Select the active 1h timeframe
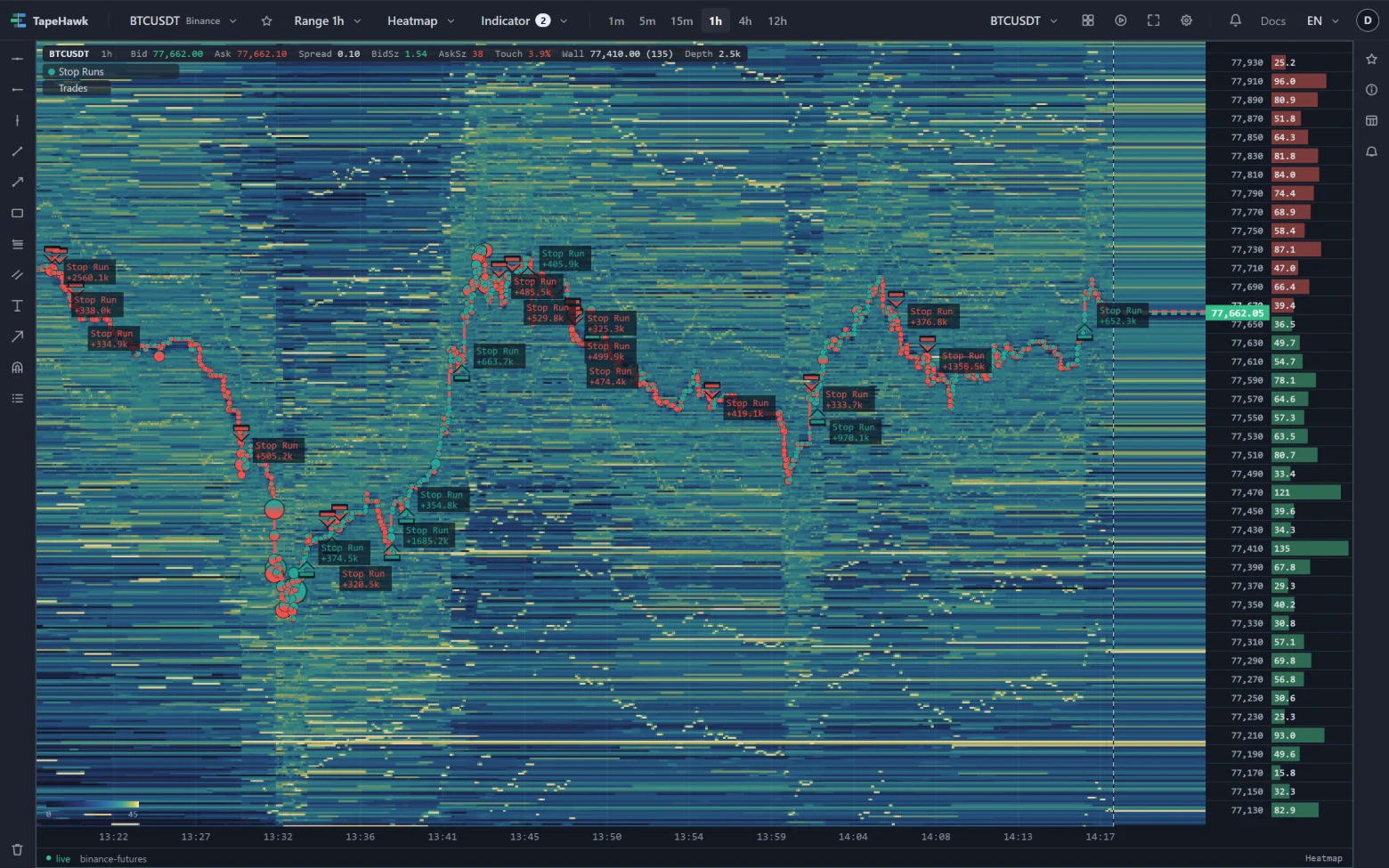1389x868 pixels. [716, 20]
